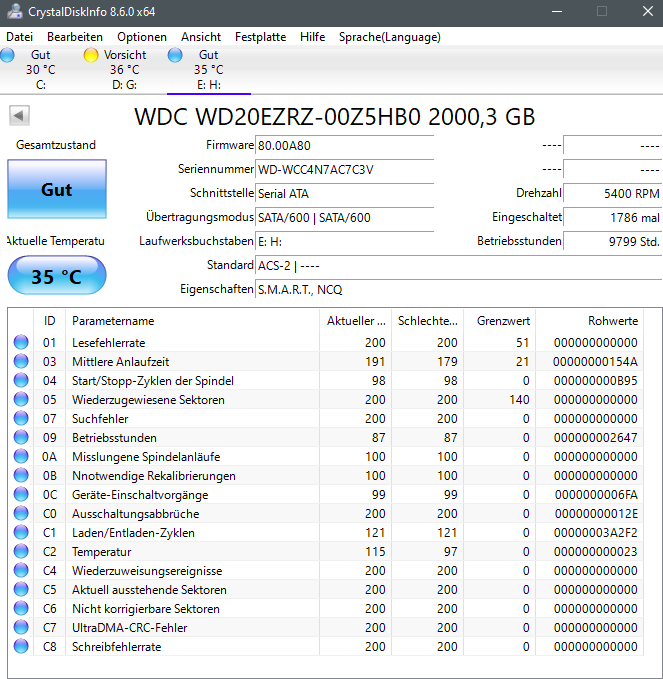663x679 pixels.
Task: Click status orb of Wiederzugewiesene Sektoren row
Action: (x=21, y=399)
